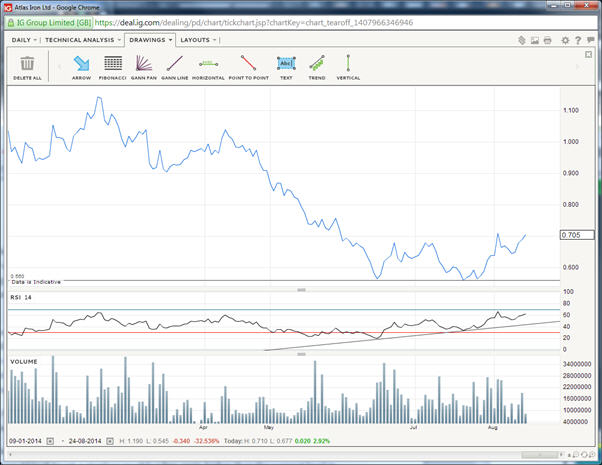This screenshot has height=465, width=602.
Task: Select the Arrow drawing tool
Action: click(81, 64)
